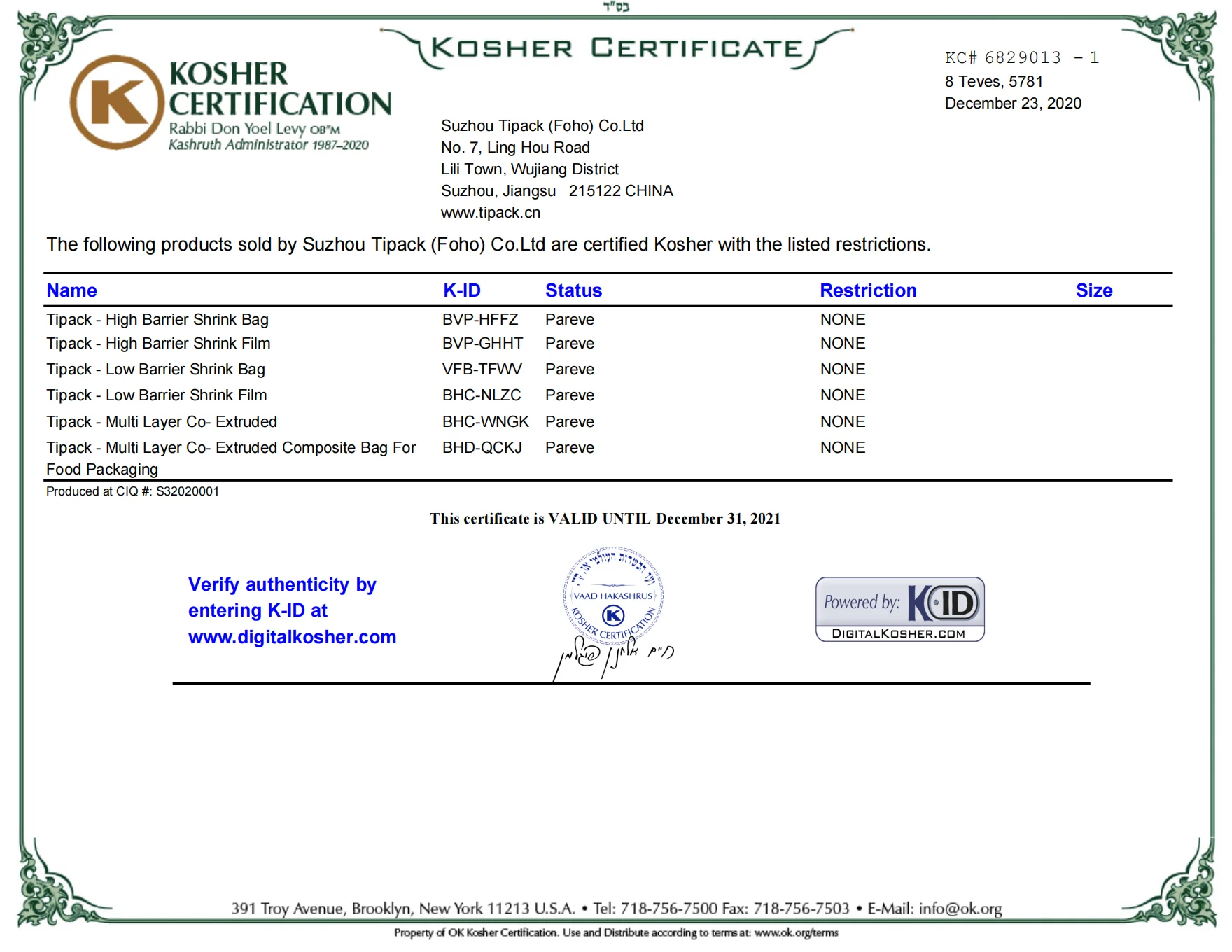Image resolution: width=1232 pixels, height=952 pixels.
Task: Click the Rabbi Don Yoel Levy name line
Action: (254, 129)
